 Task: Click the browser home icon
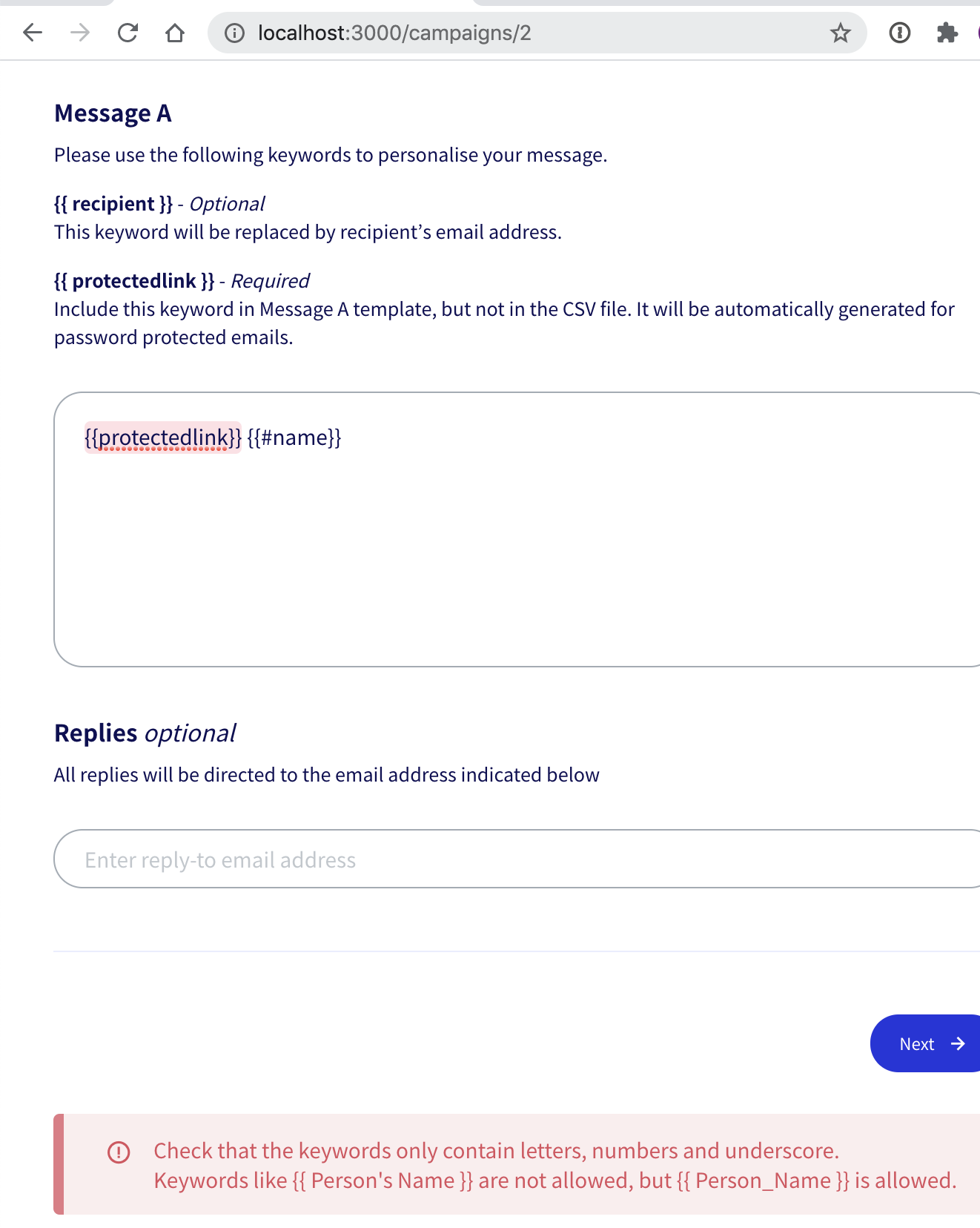click(175, 33)
